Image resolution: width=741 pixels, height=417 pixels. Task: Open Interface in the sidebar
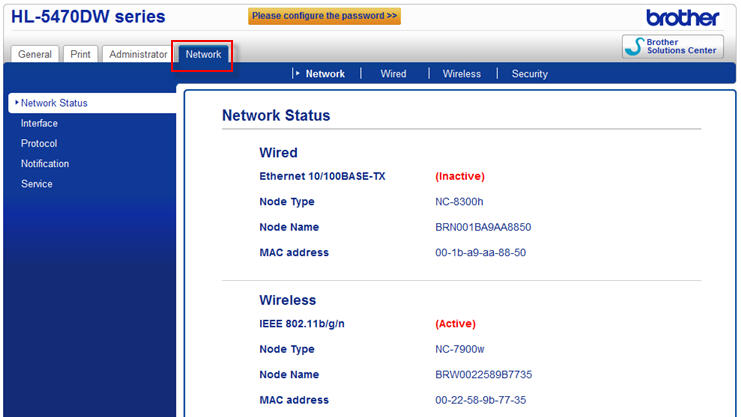pos(39,123)
